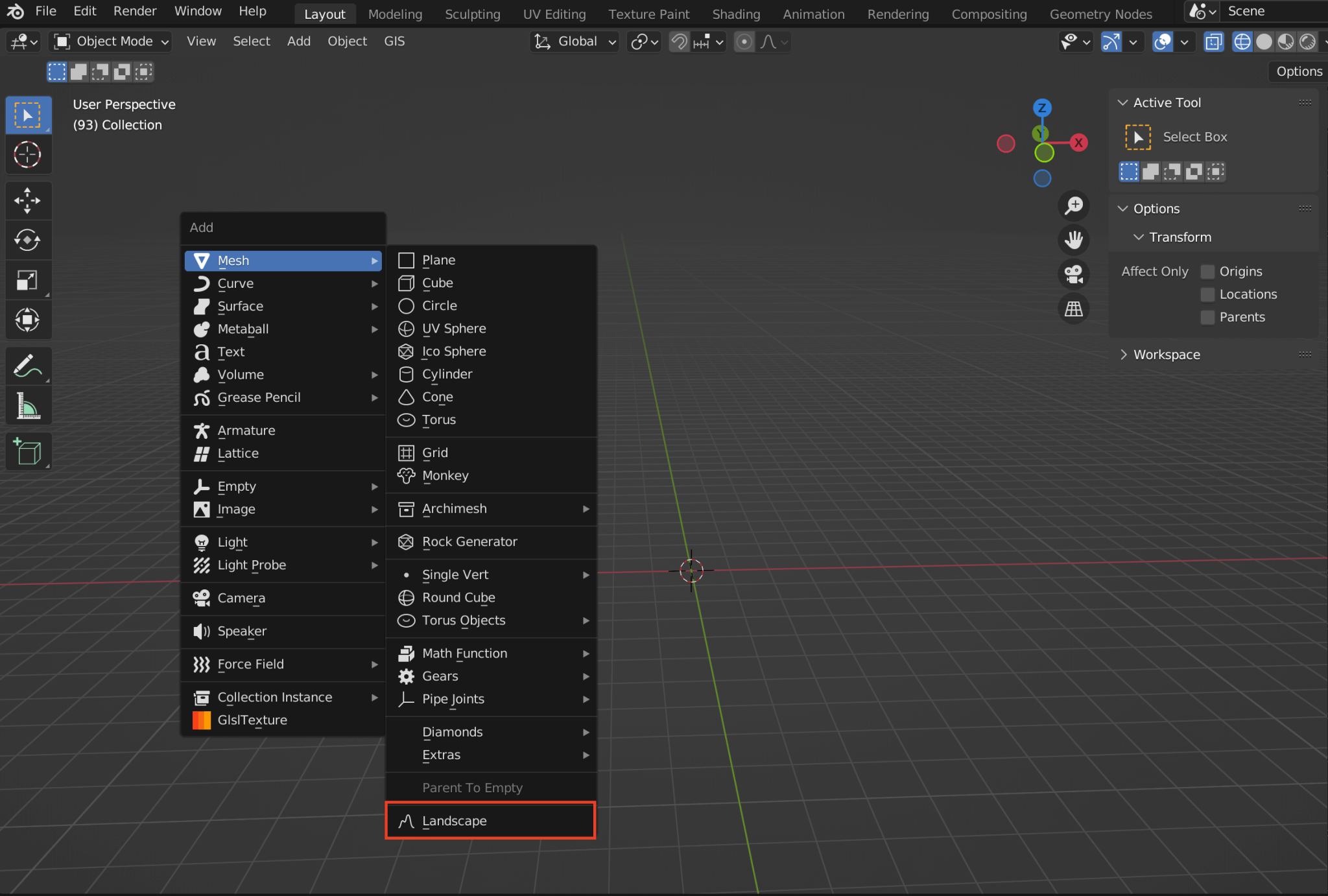
Task: Open the Render menu
Action: pyautogui.click(x=134, y=11)
